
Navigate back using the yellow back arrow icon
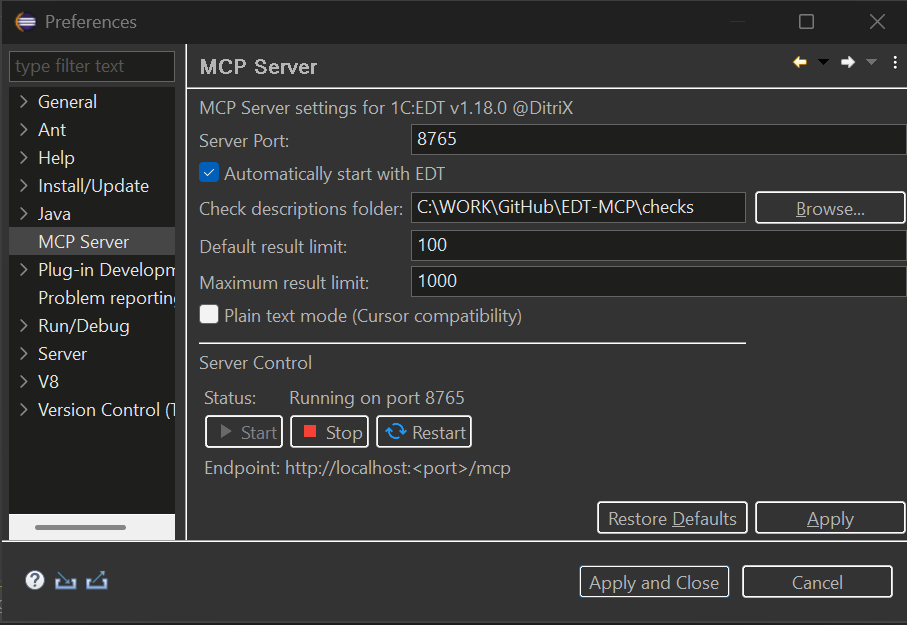click(x=799, y=62)
